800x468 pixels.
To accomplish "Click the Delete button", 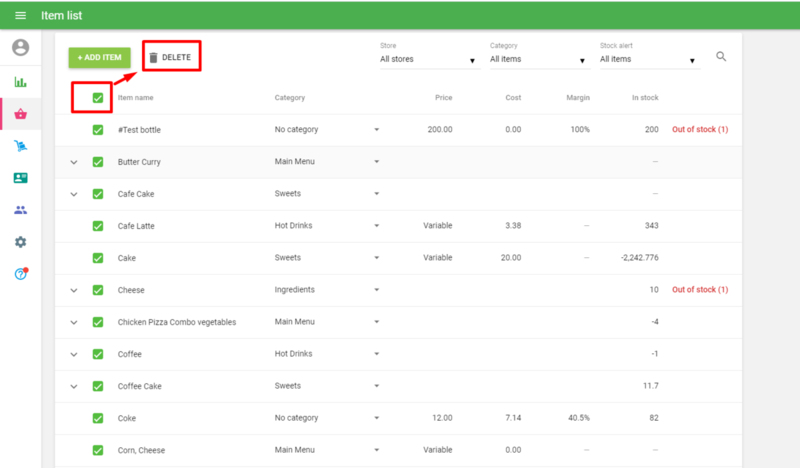I will (170, 57).
